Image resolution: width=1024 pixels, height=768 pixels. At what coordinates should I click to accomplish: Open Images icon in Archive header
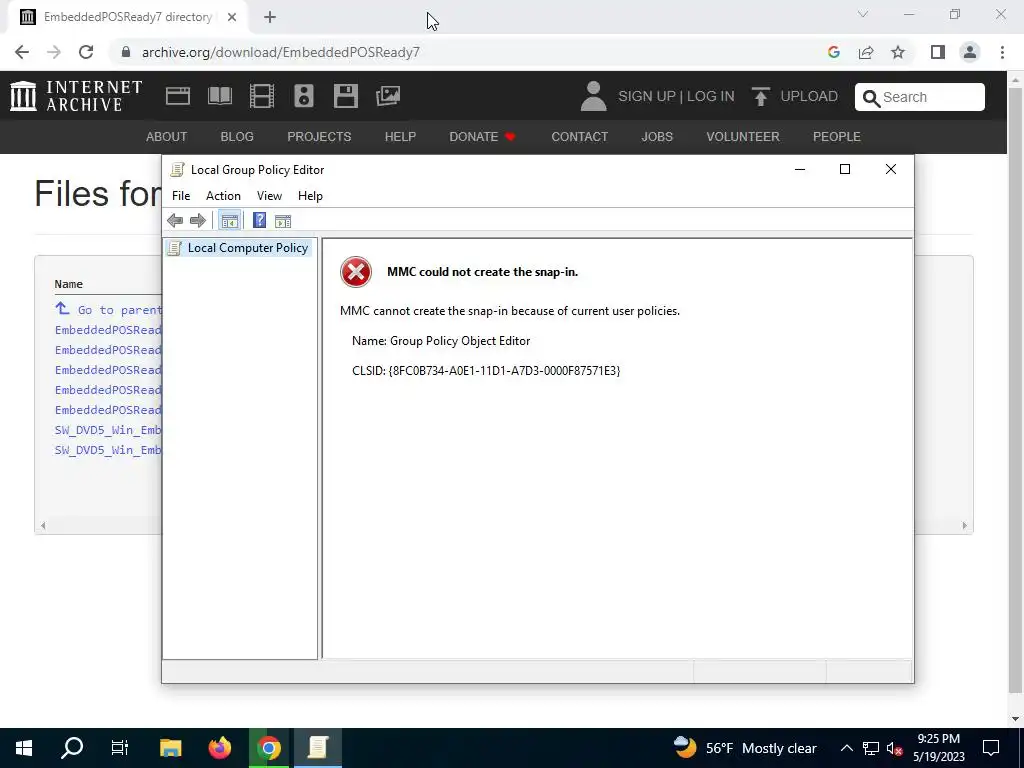[388, 96]
